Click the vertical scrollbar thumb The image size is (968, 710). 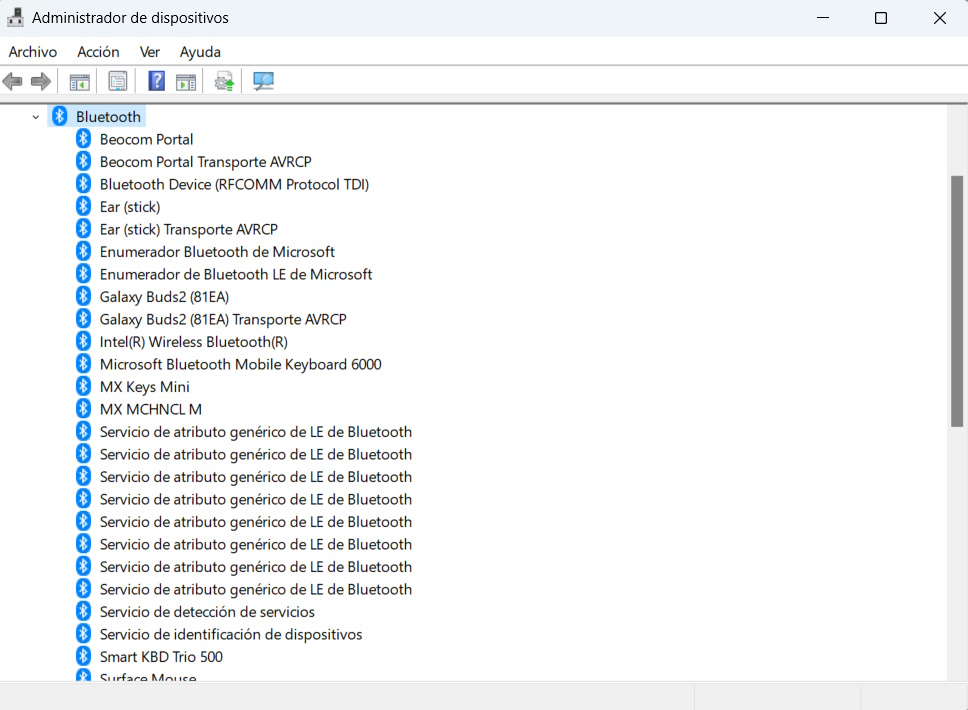[957, 301]
